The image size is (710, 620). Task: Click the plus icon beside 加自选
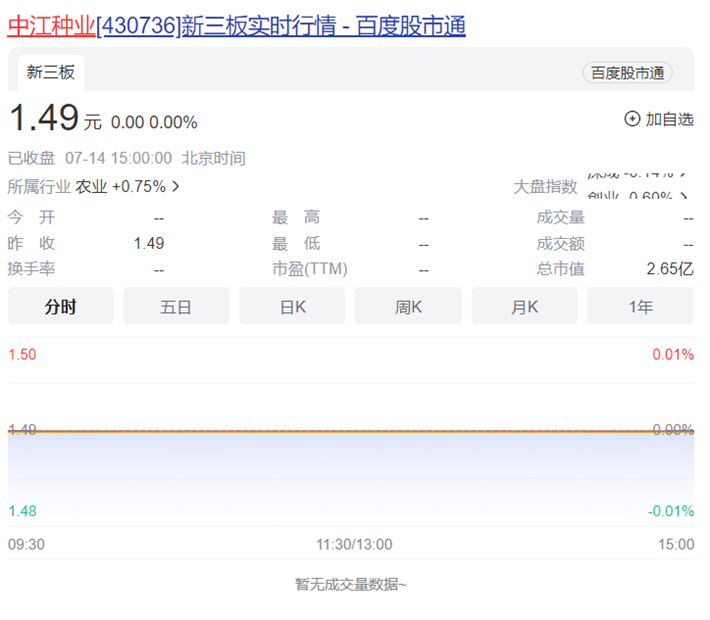(x=632, y=119)
